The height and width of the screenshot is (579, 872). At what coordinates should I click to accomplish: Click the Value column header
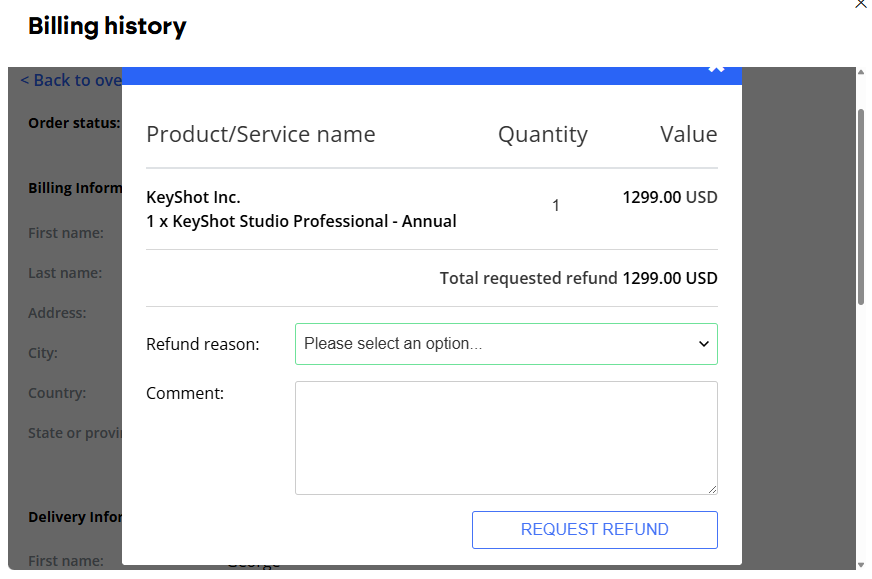[x=688, y=135]
